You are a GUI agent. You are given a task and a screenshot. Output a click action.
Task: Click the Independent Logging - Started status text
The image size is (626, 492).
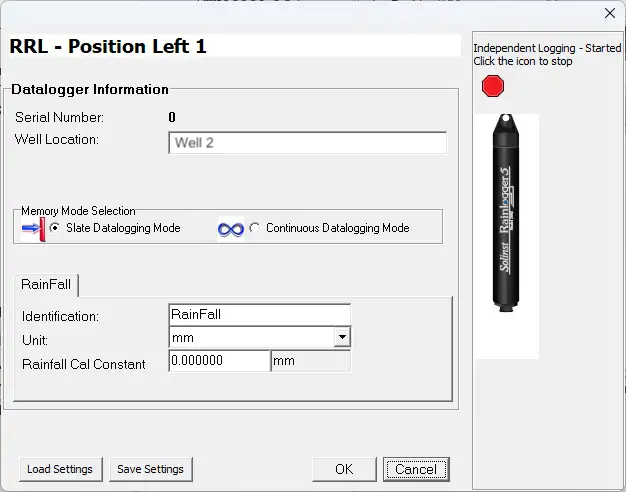(x=546, y=48)
